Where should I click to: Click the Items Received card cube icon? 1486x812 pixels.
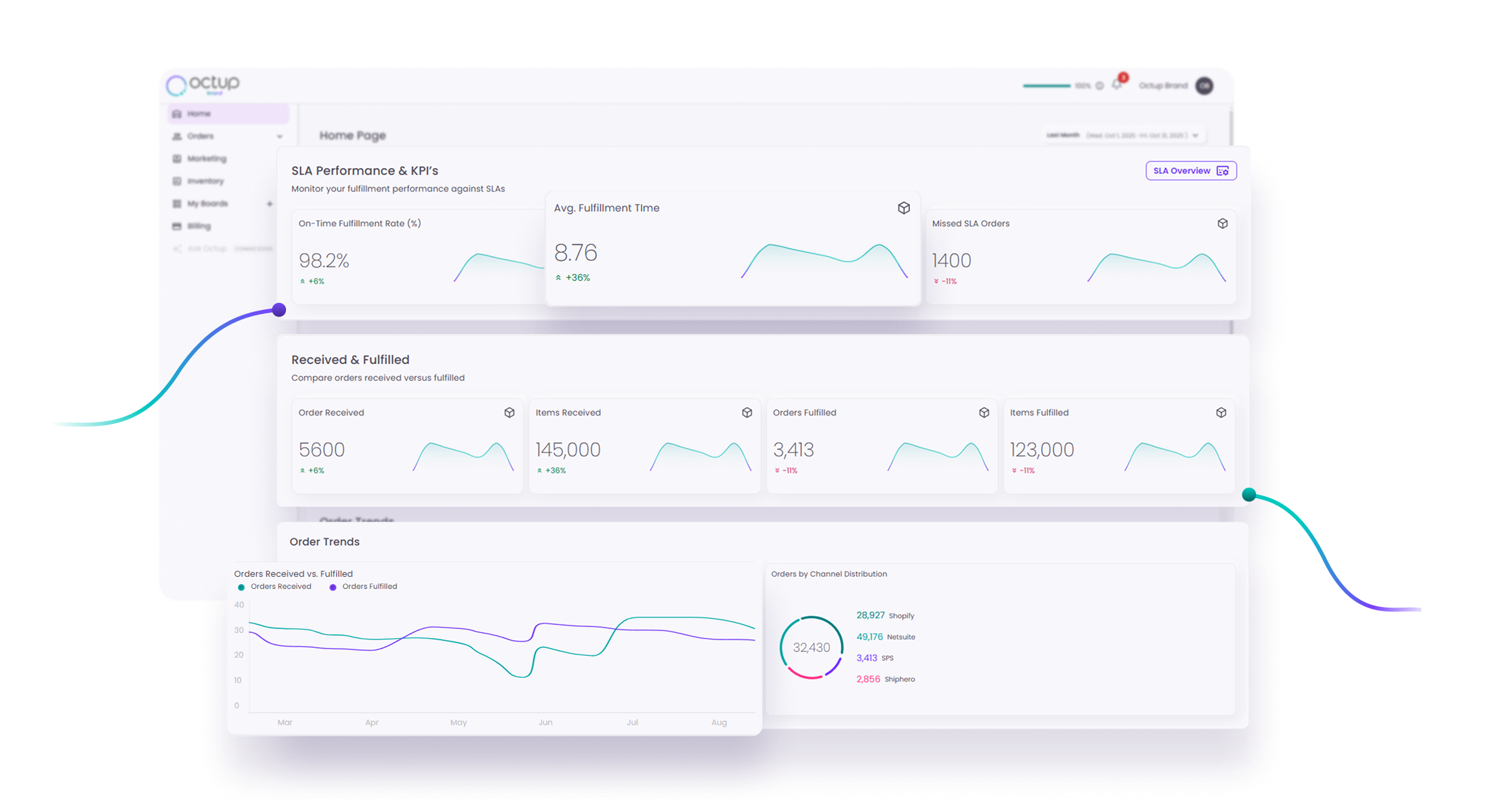point(747,413)
